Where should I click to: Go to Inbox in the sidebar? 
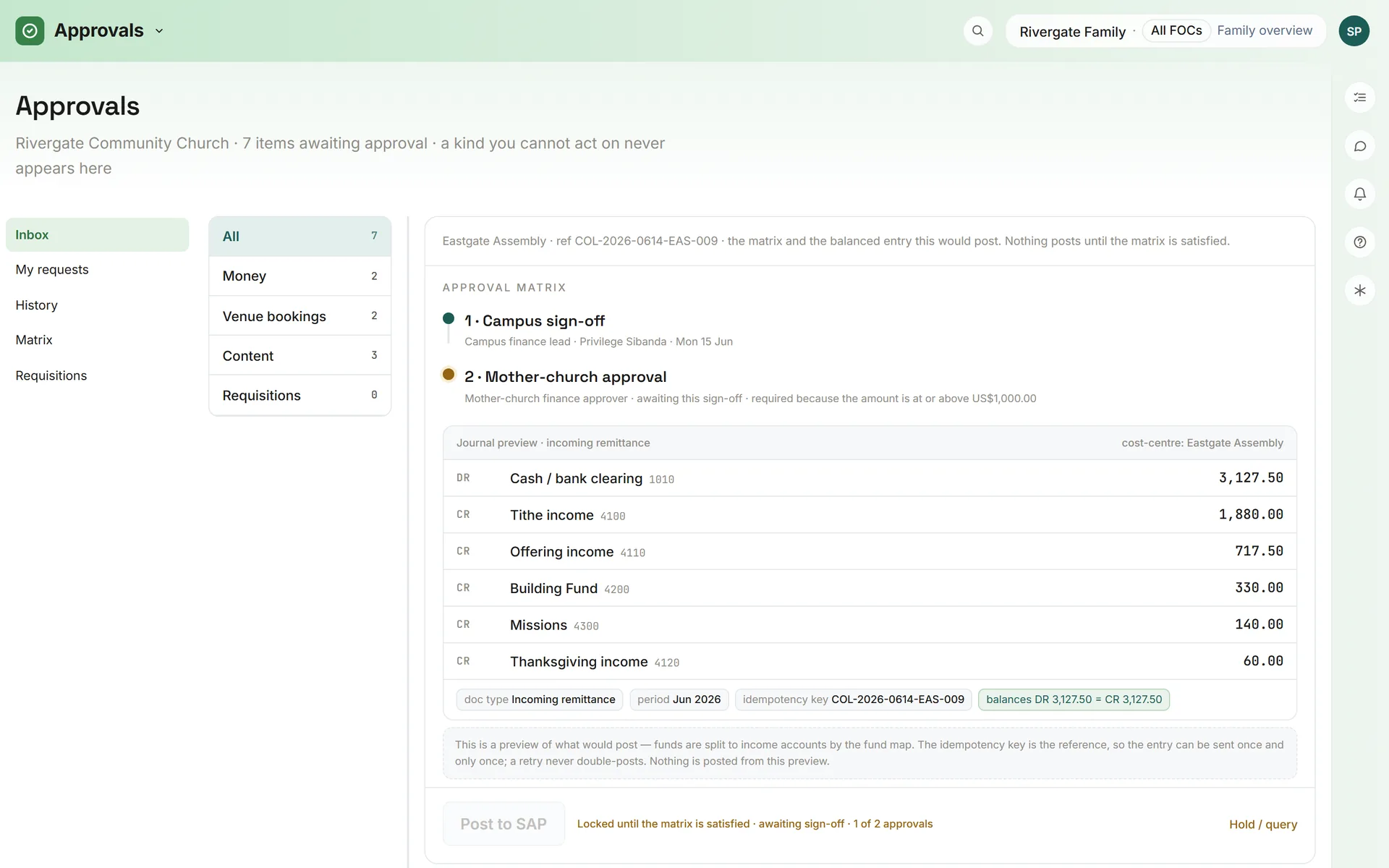(97, 235)
